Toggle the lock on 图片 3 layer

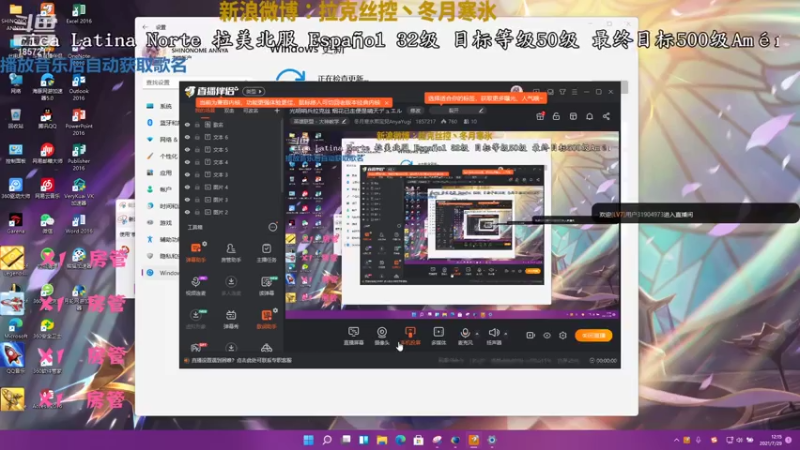[x=197, y=199]
